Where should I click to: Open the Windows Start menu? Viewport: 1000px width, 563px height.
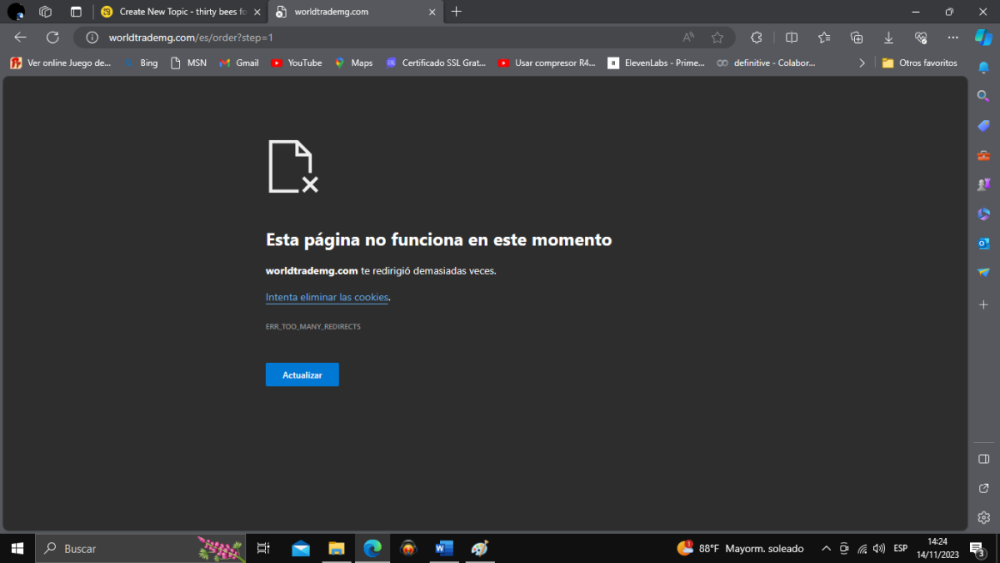(17, 548)
